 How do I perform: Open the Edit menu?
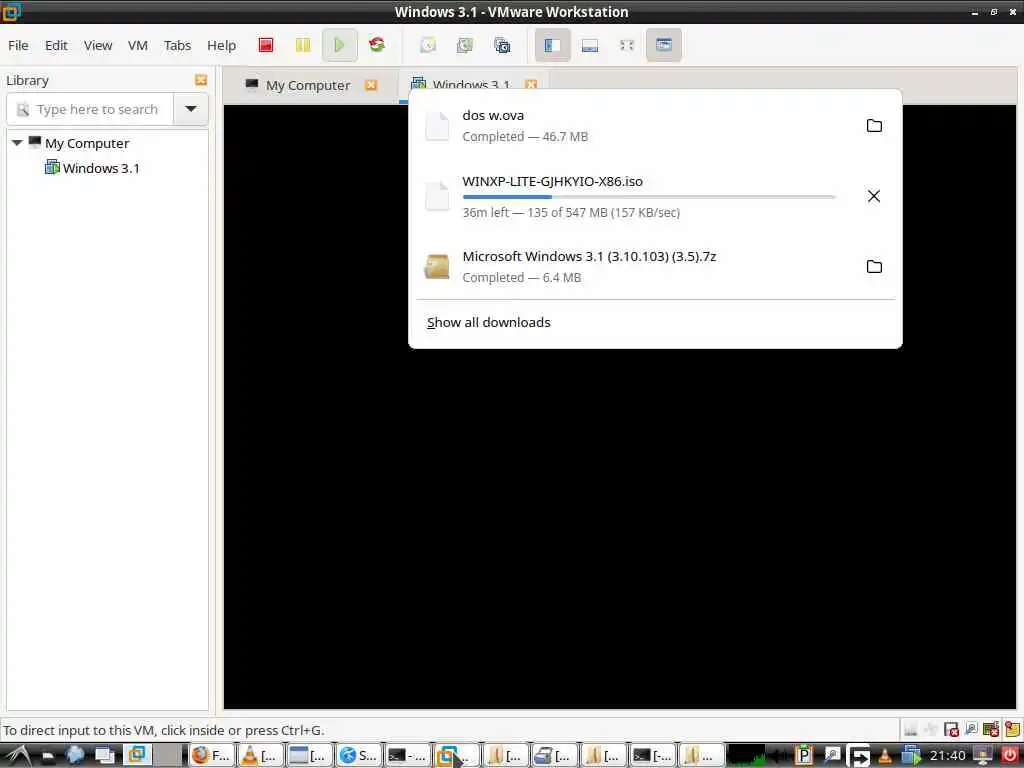(x=56, y=45)
